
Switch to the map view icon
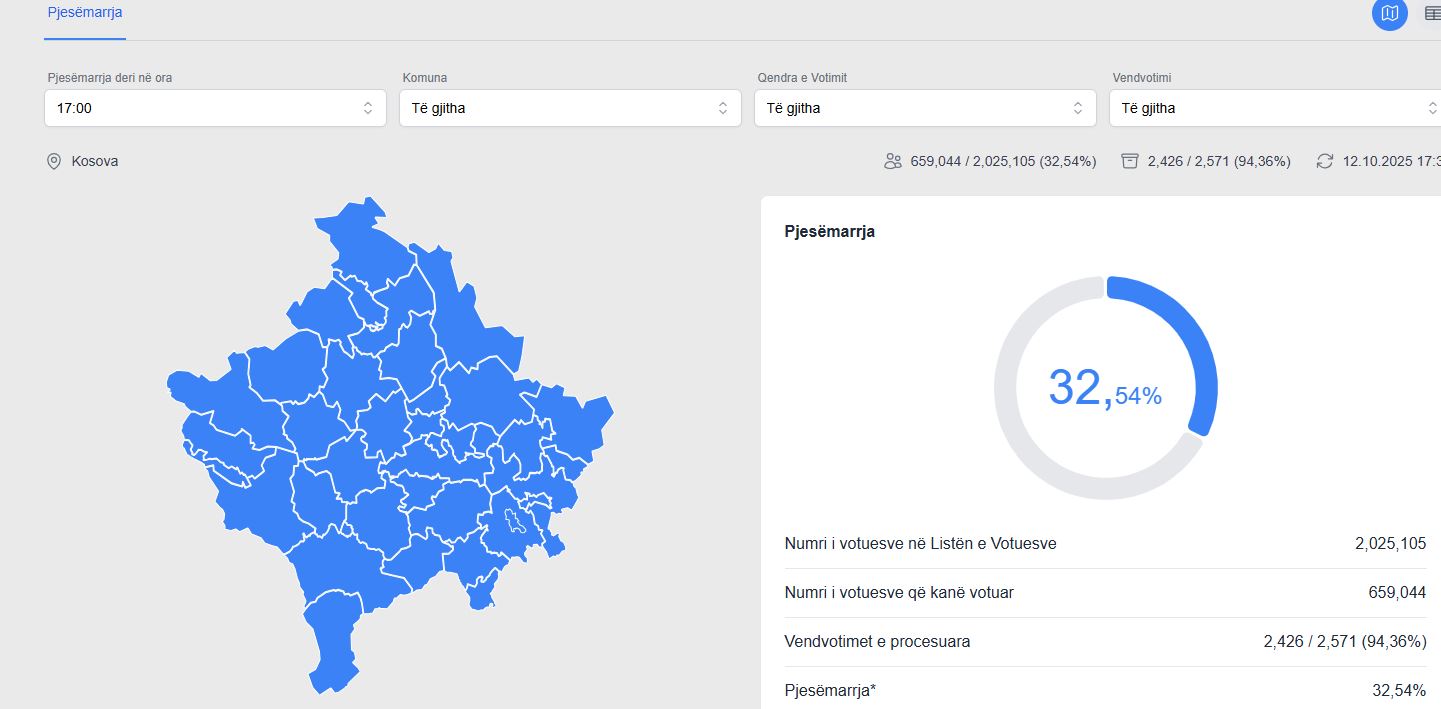click(1389, 13)
